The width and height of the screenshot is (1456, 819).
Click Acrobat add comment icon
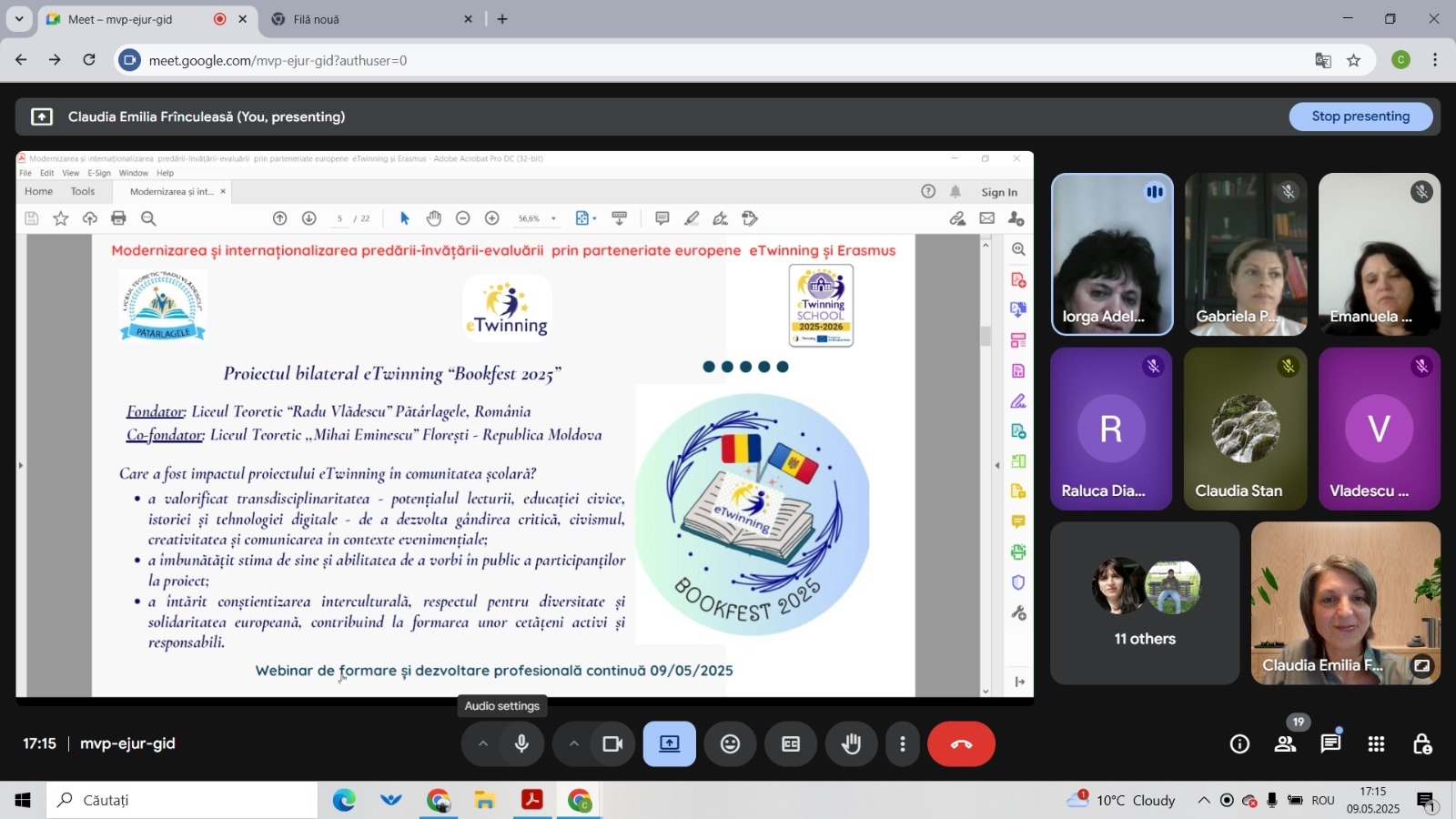click(x=662, y=218)
